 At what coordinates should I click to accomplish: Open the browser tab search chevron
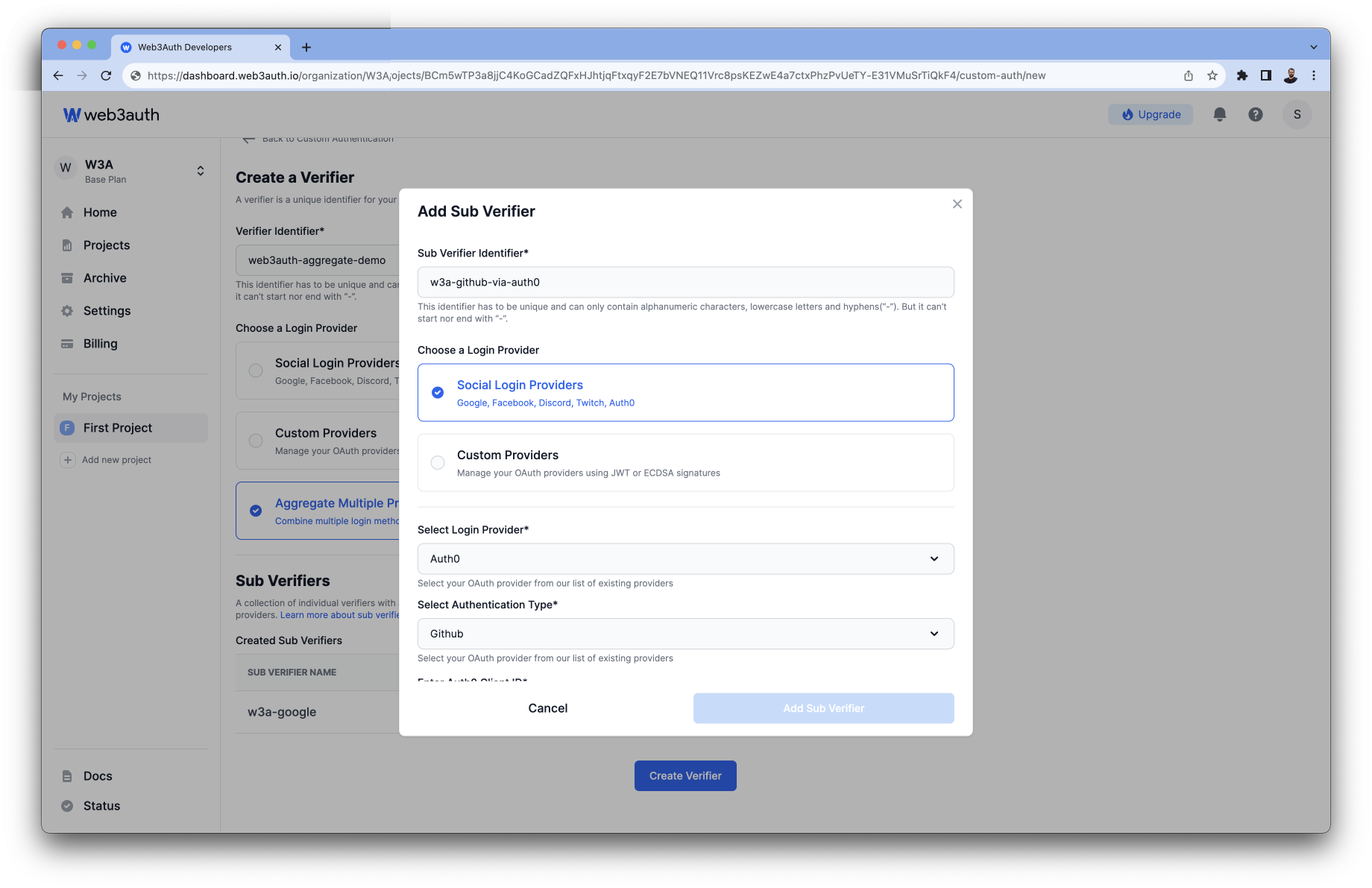coord(1314,47)
